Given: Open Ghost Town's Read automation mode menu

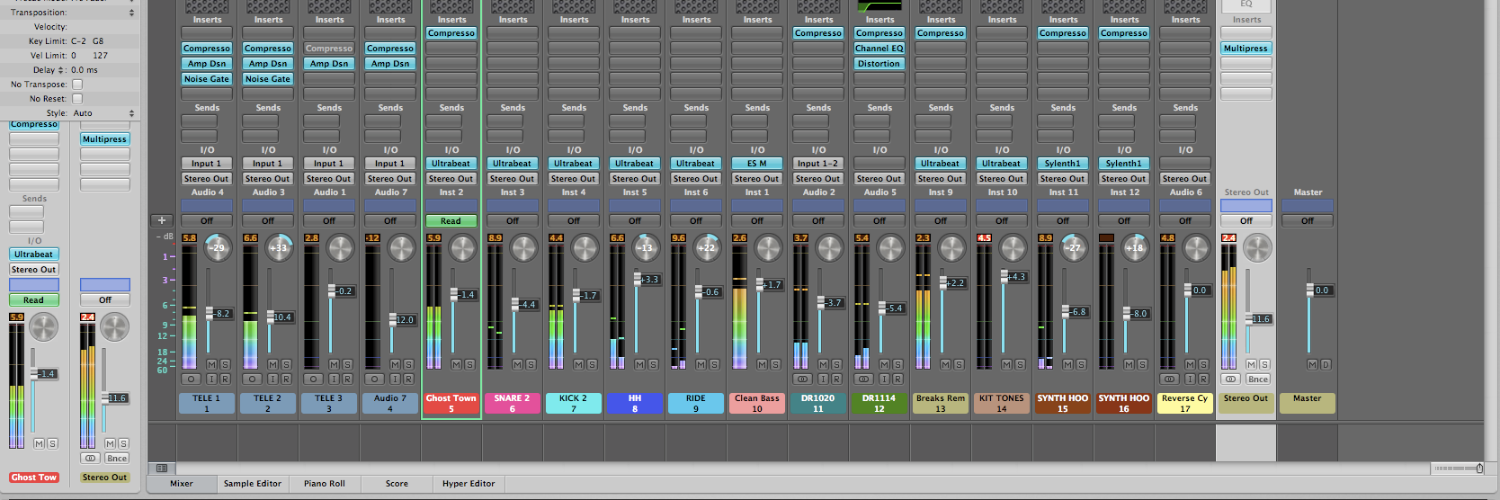Looking at the screenshot, I should click(x=451, y=221).
